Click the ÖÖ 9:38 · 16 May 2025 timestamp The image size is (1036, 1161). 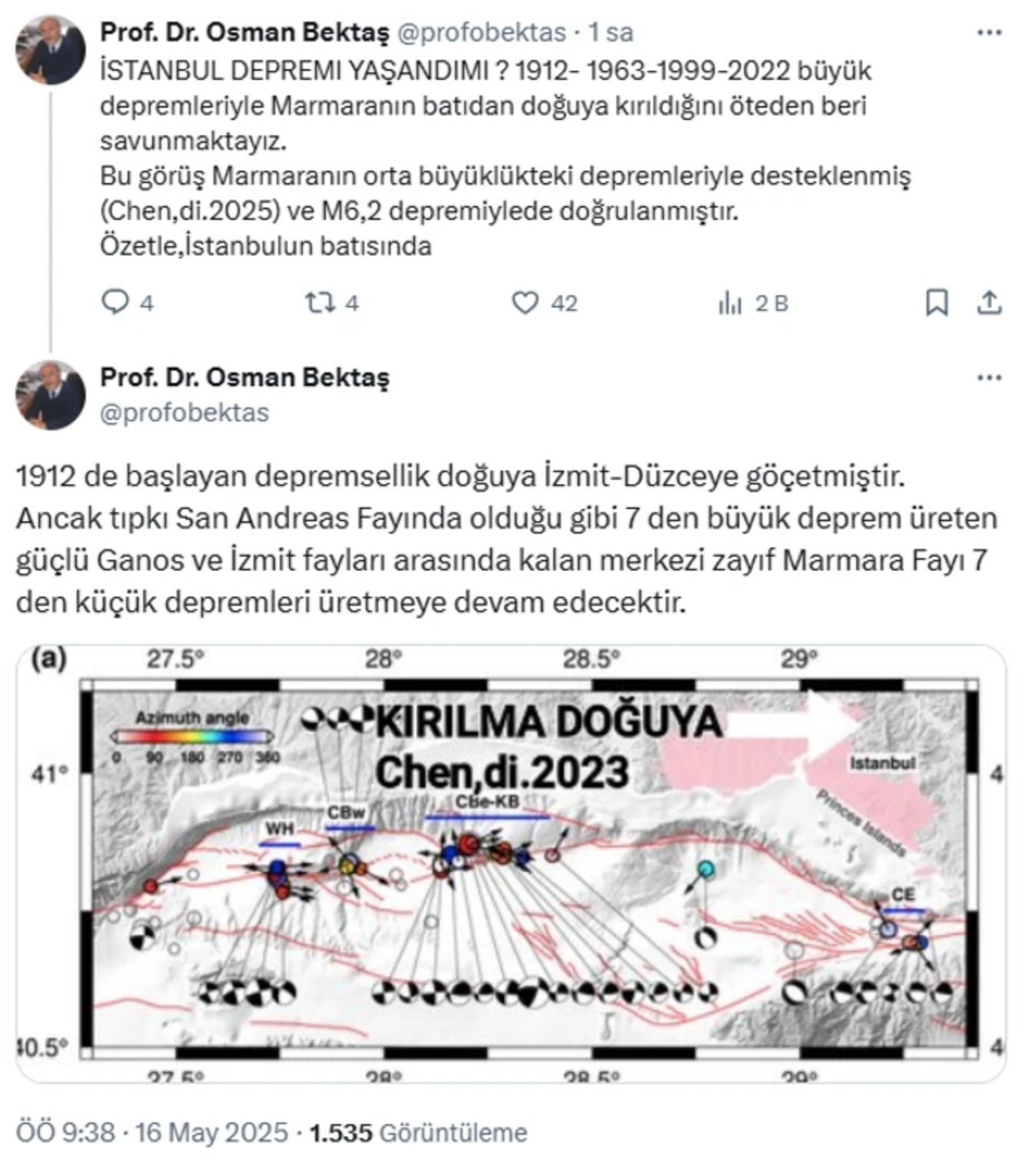152,1133
